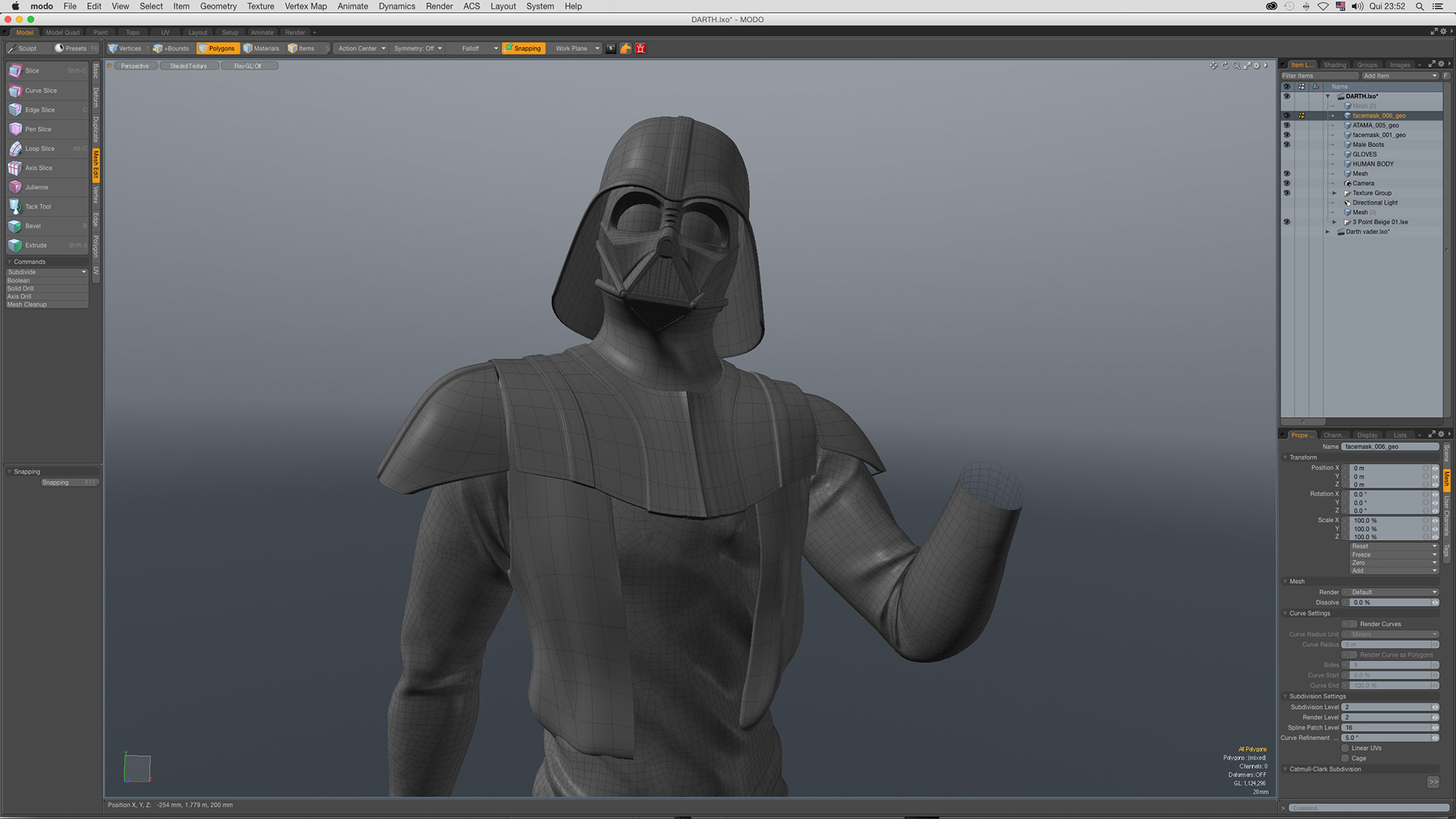
Task: Toggle visibility of facemask_001_geo
Action: [1287, 135]
